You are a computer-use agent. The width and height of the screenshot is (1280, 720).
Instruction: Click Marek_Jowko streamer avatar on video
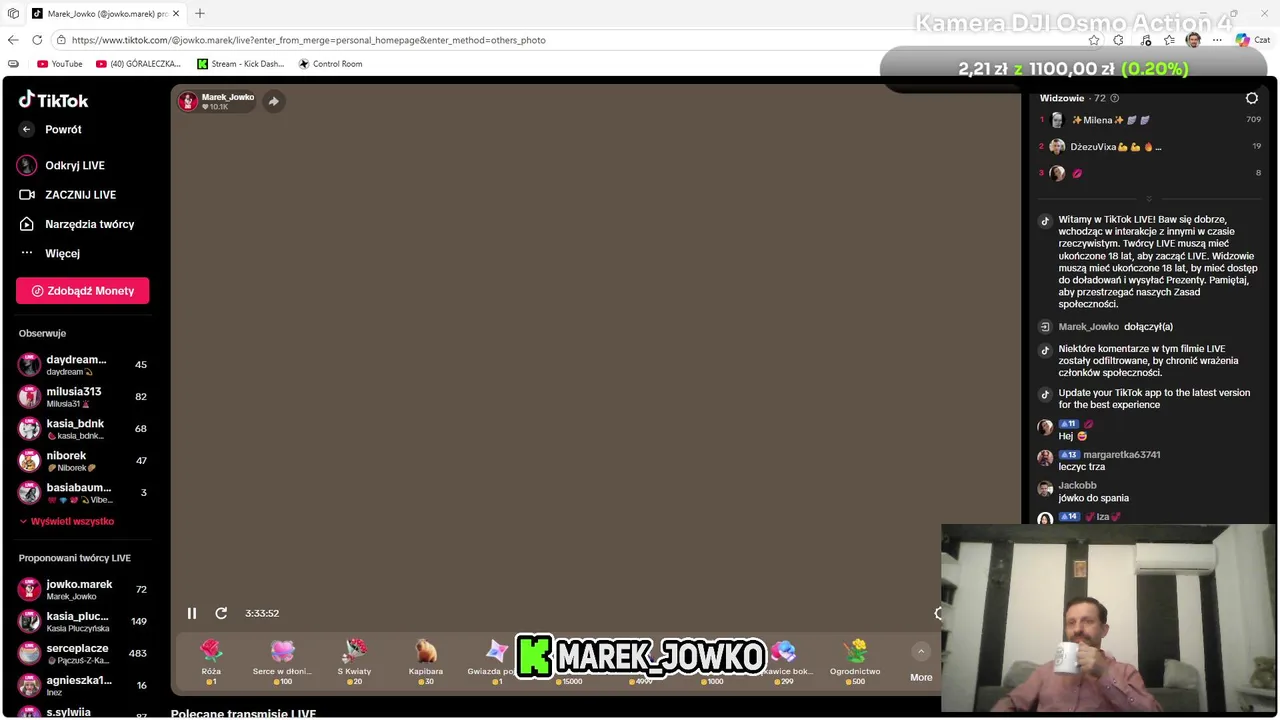188,101
